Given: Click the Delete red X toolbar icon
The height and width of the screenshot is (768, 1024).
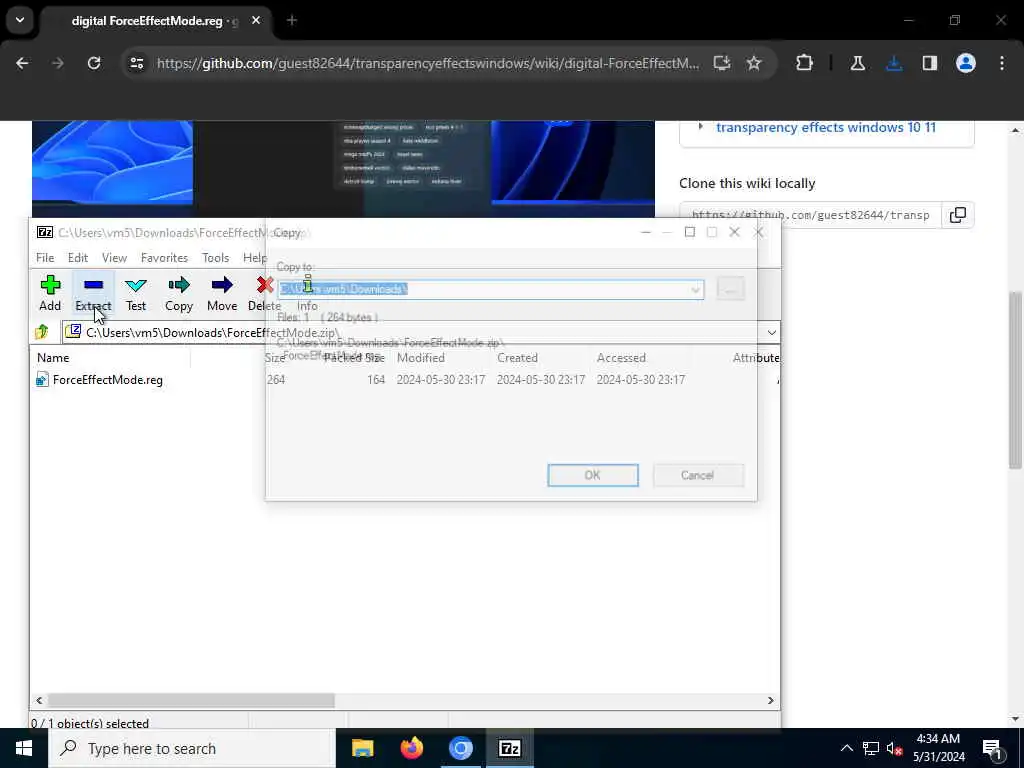Looking at the screenshot, I should tap(264, 293).
